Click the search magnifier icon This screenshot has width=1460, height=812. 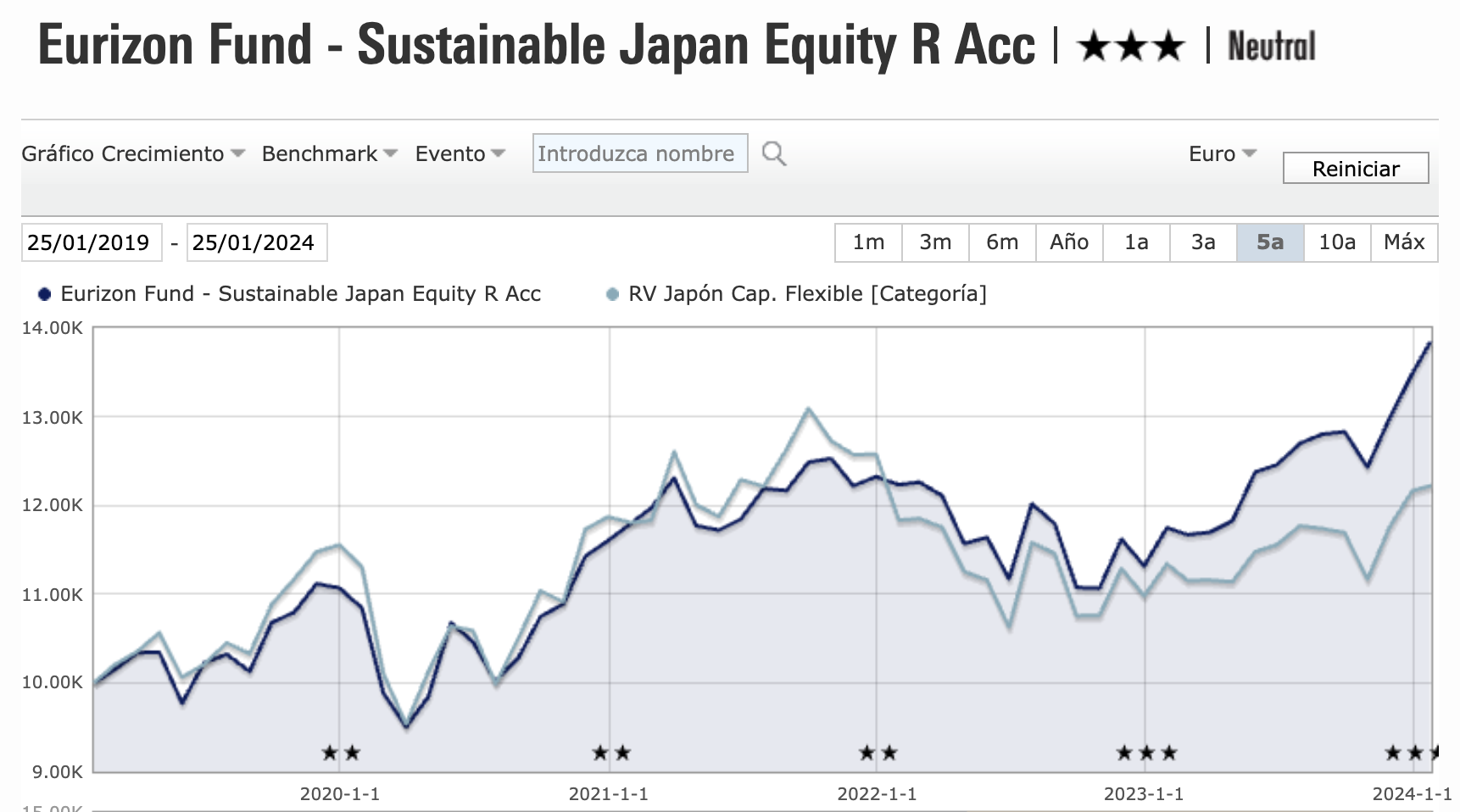pyautogui.click(x=773, y=153)
